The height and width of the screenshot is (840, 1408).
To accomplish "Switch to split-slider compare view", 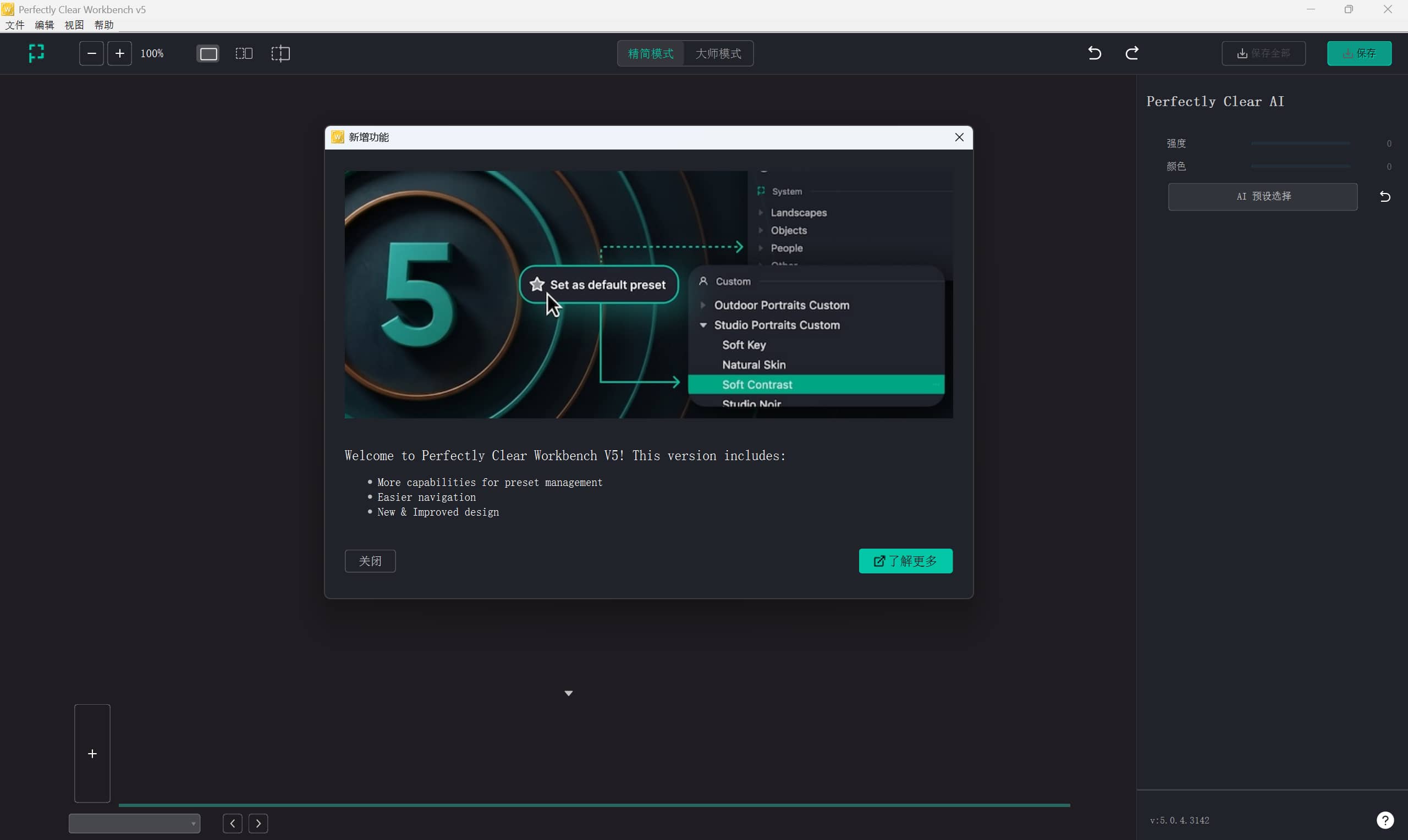I will [x=280, y=54].
